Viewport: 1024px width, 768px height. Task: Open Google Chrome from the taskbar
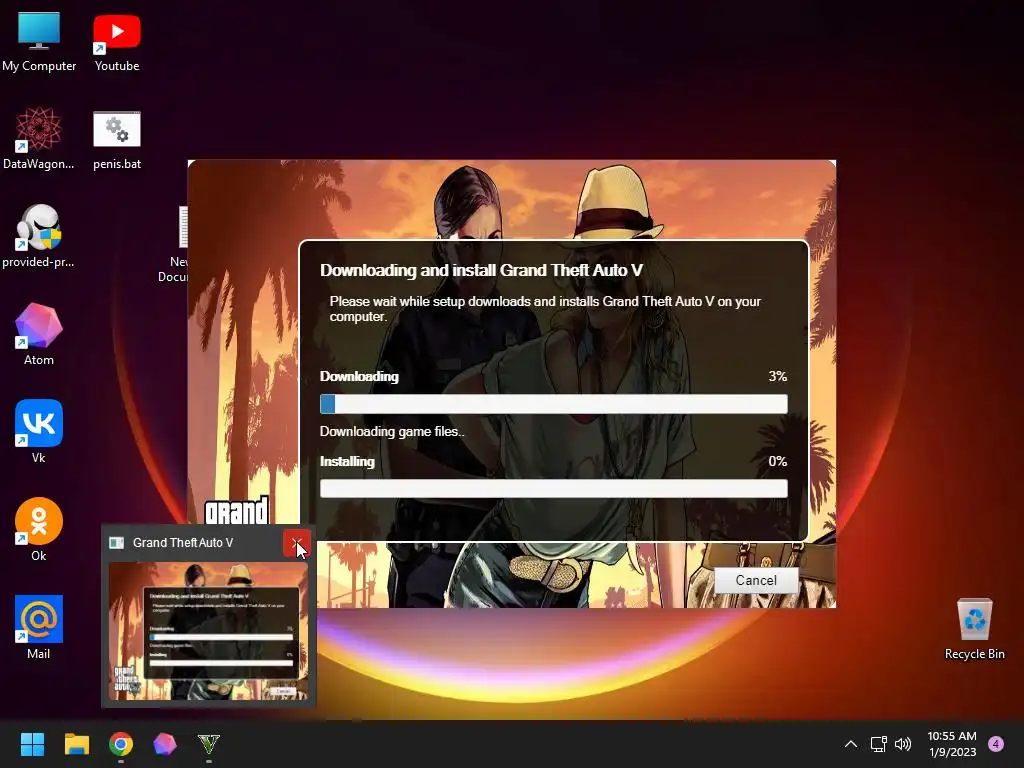tap(121, 744)
